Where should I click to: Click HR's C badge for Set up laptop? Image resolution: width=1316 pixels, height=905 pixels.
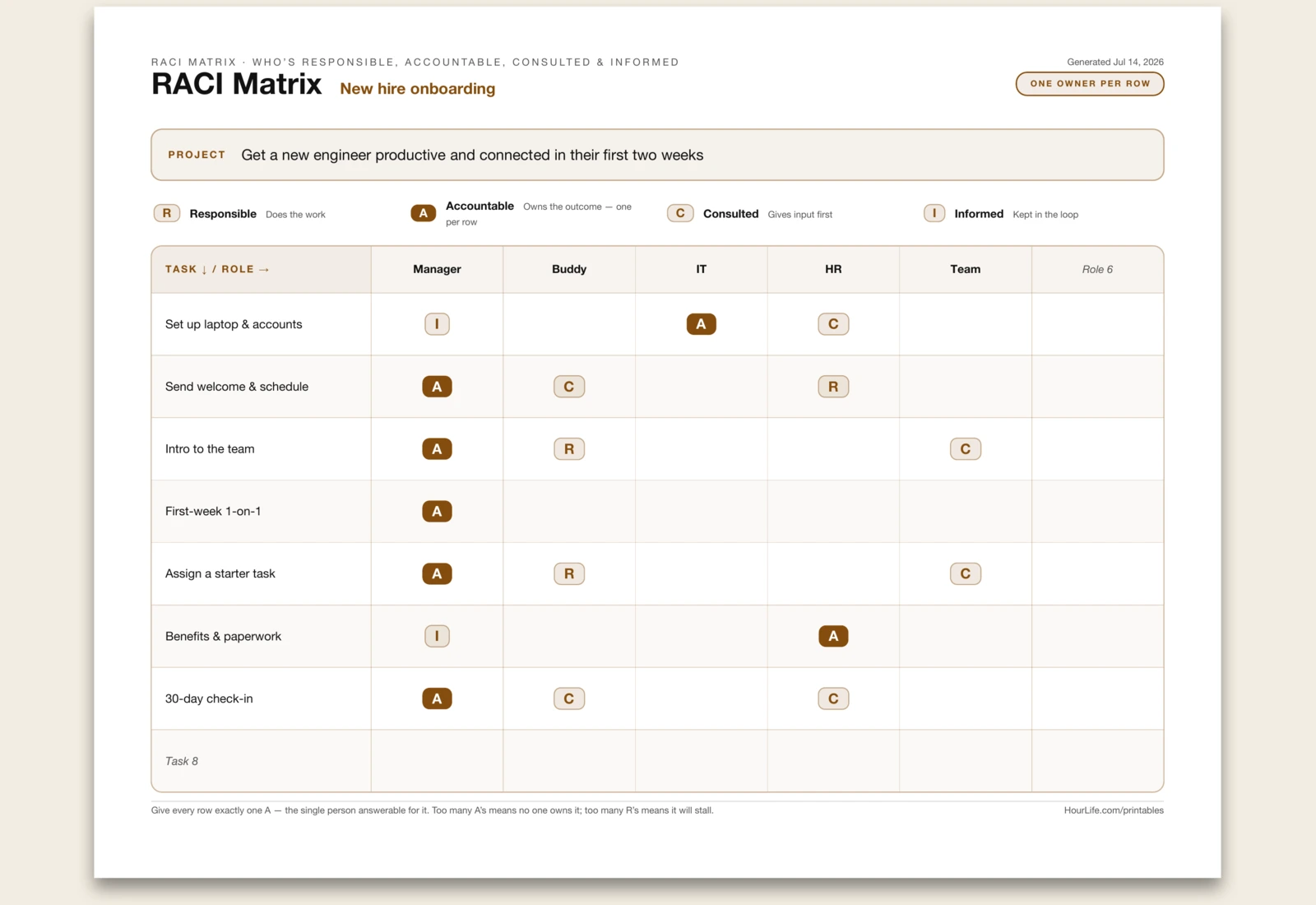833,324
